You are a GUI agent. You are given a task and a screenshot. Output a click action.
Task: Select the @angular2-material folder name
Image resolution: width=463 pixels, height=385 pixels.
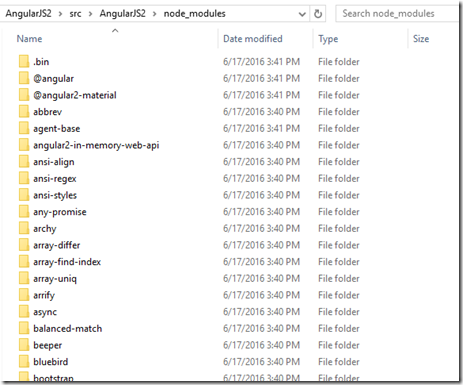[75, 95]
